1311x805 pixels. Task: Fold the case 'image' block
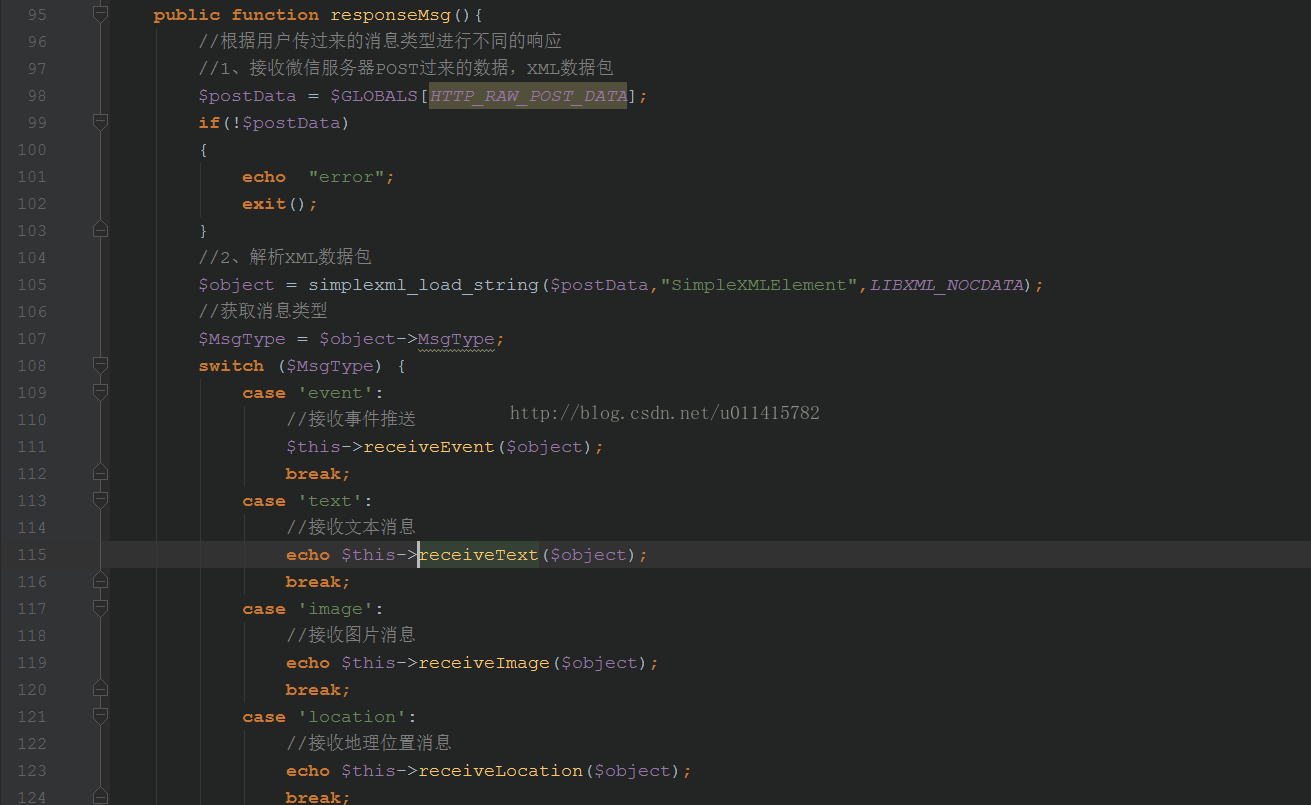(x=100, y=608)
